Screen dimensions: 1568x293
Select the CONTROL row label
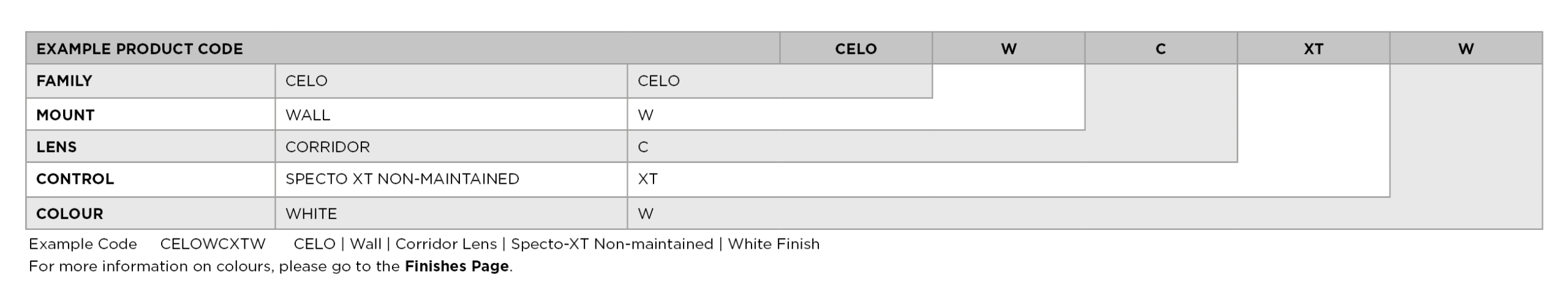click(x=75, y=179)
